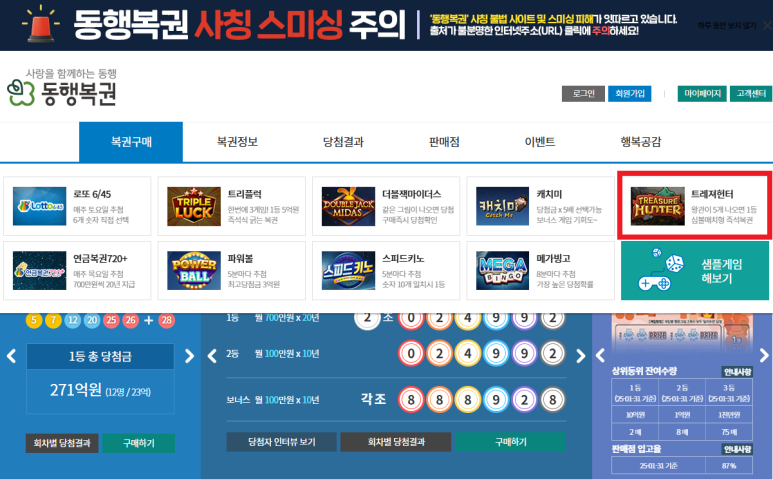The image size is (773, 480).
Task: Open the 복권구매 menu tab
Action: pyautogui.click(x=131, y=142)
